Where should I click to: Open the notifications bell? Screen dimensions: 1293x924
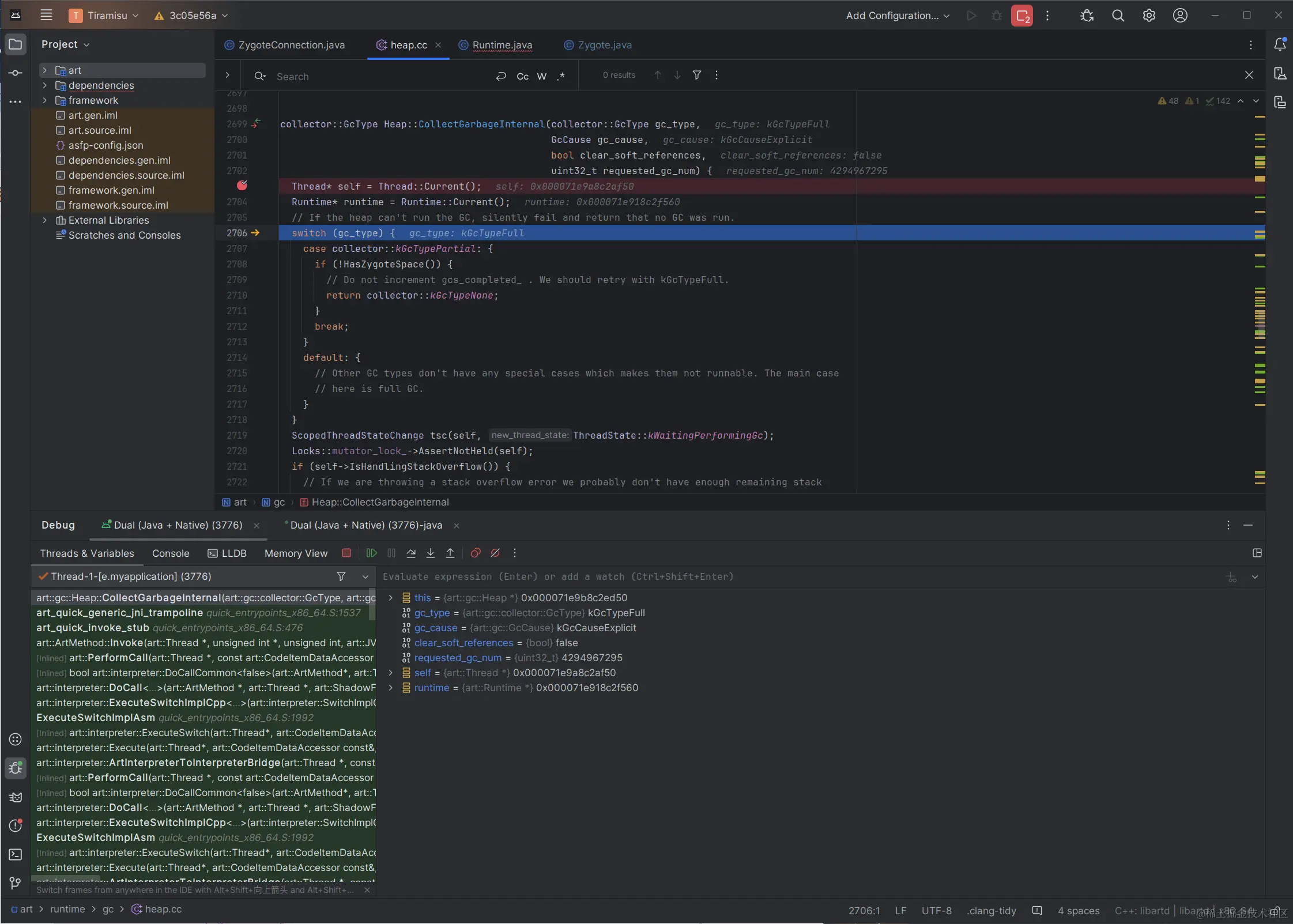(1280, 44)
